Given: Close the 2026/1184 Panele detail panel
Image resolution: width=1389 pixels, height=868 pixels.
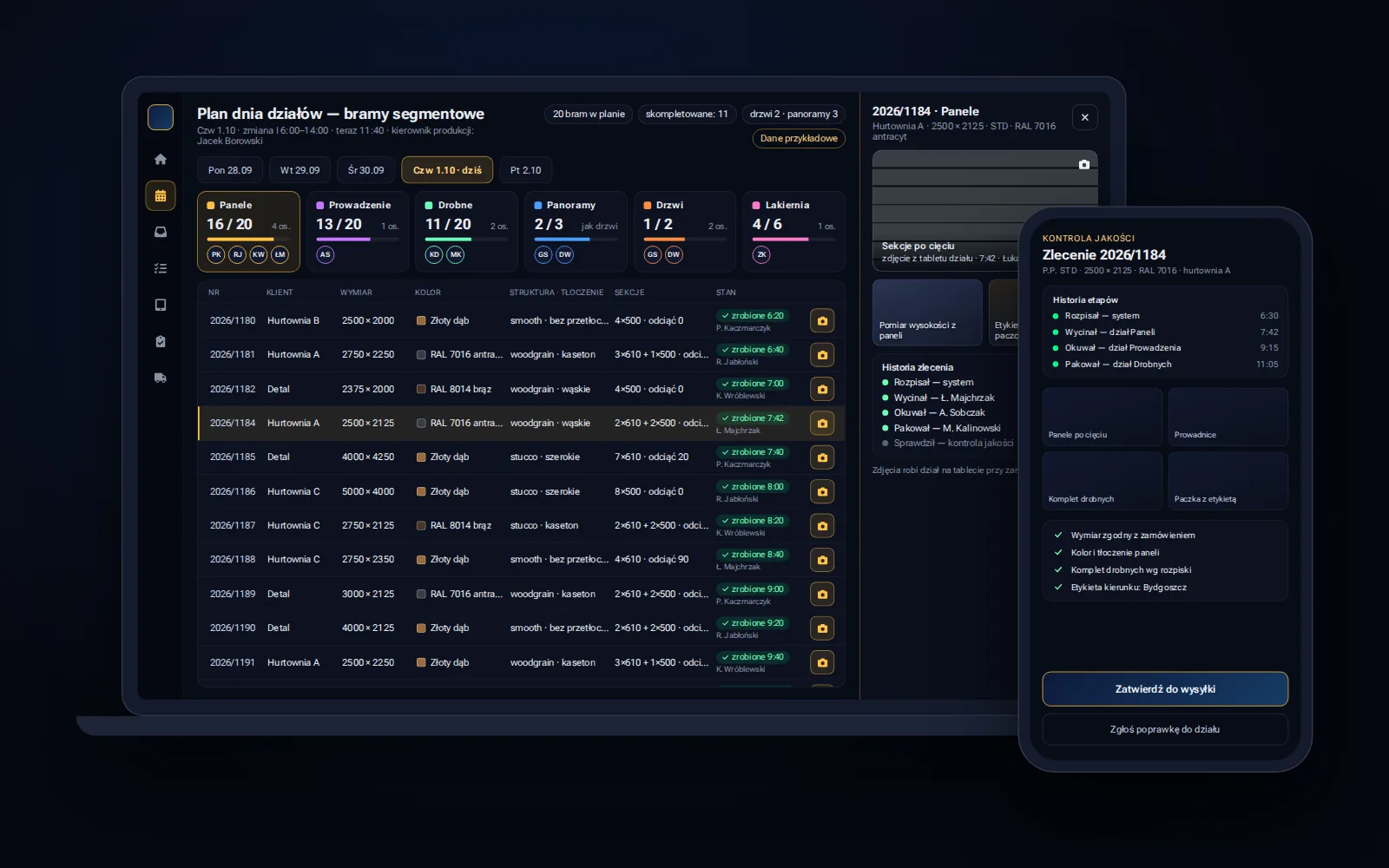Looking at the screenshot, I should tap(1085, 117).
